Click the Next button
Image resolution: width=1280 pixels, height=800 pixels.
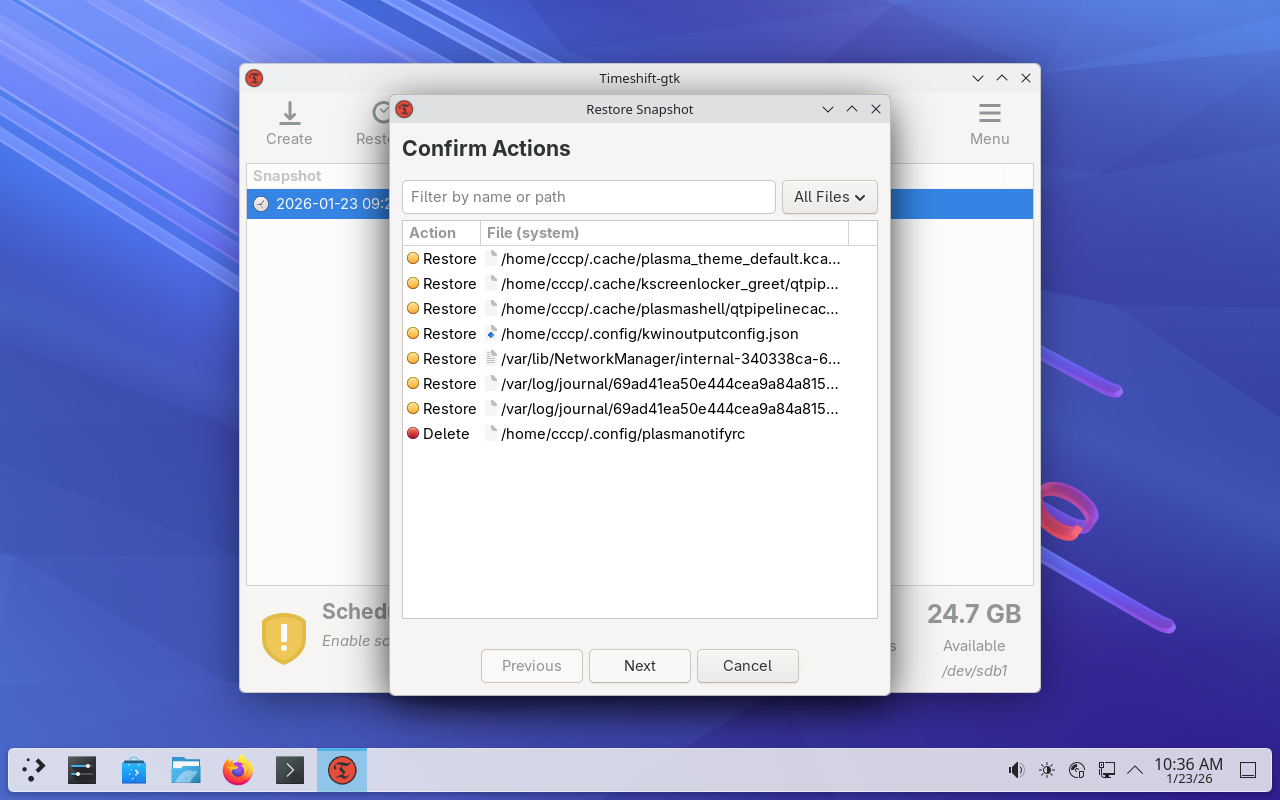tap(640, 666)
